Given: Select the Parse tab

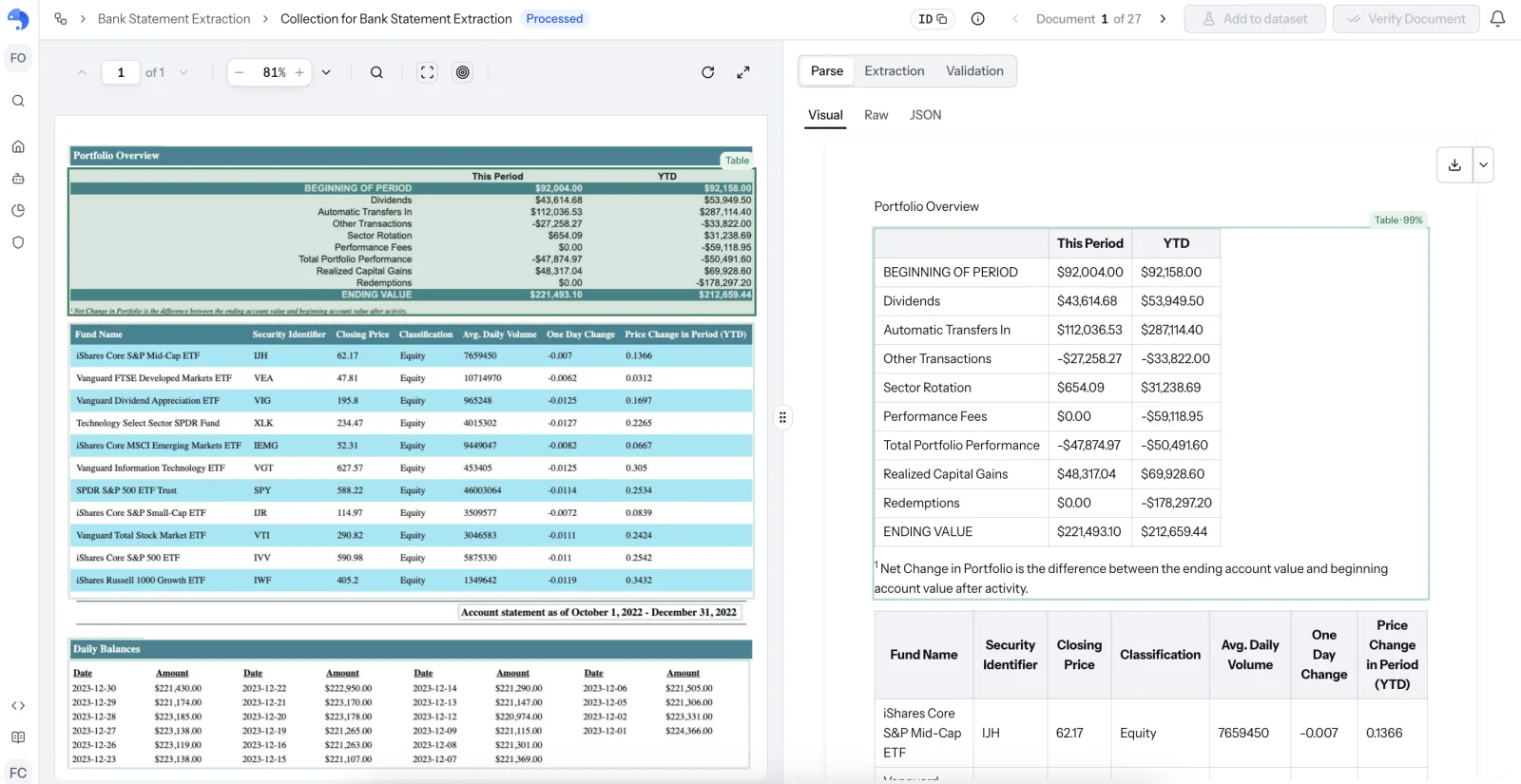Looking at the screenshot, I should click(827, 71).
